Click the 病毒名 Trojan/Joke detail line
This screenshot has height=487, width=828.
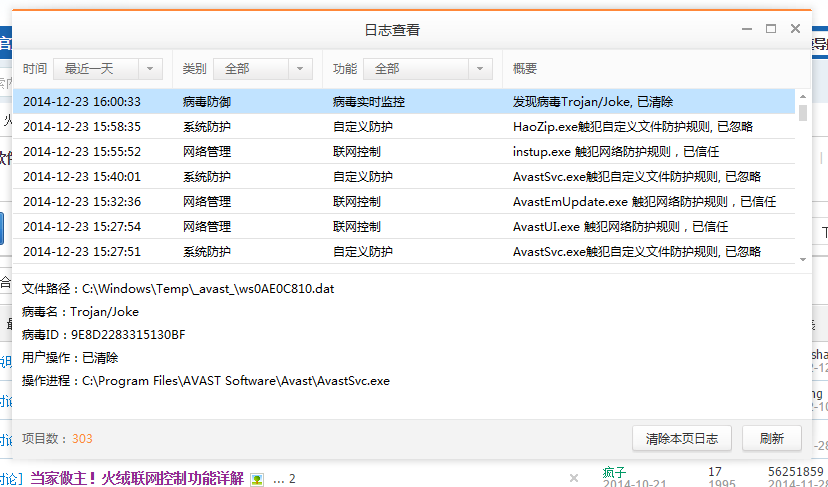pyautogui.click(x=80, y=312)
